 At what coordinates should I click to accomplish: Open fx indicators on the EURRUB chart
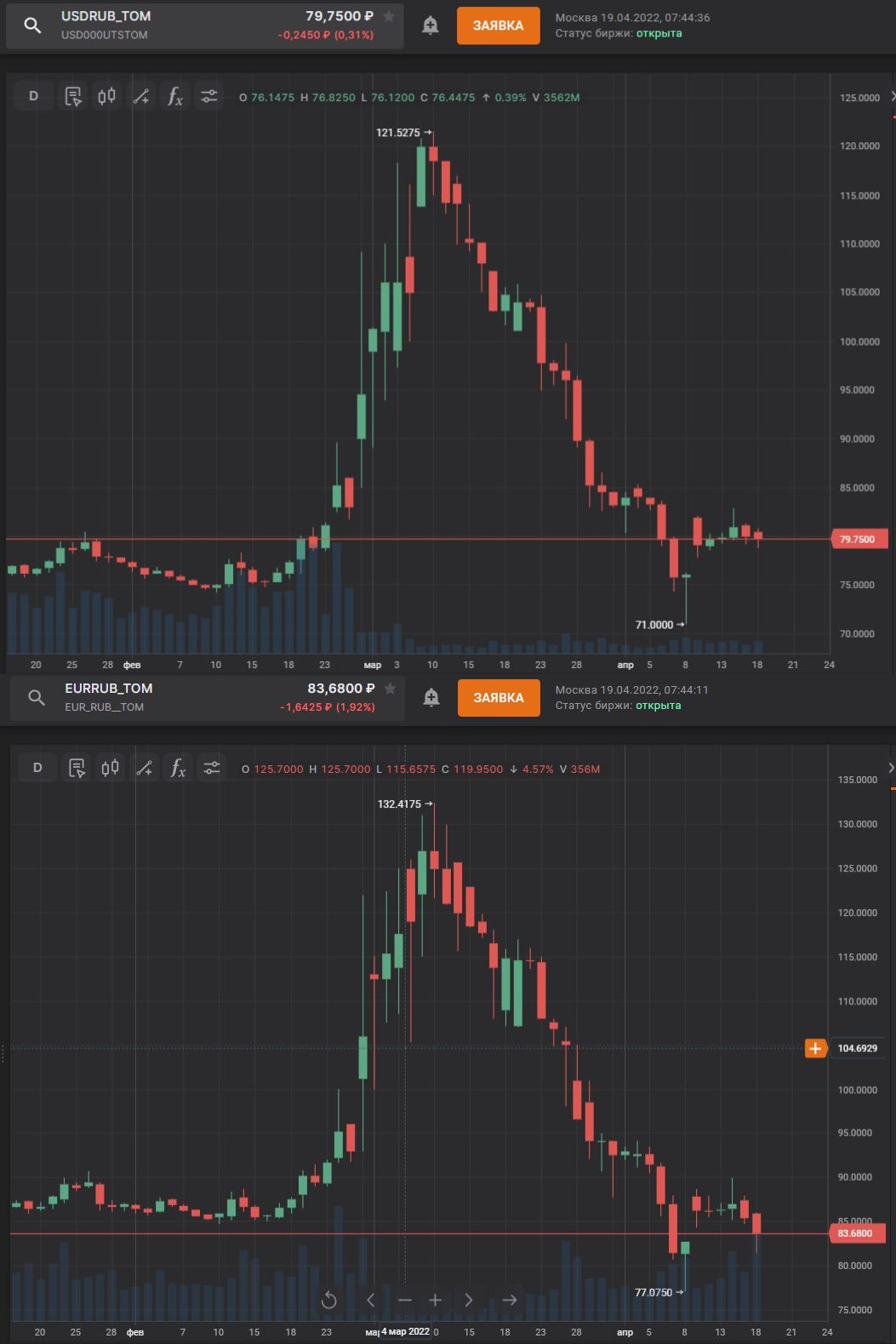pyautogui.click(x=178, y=768)
